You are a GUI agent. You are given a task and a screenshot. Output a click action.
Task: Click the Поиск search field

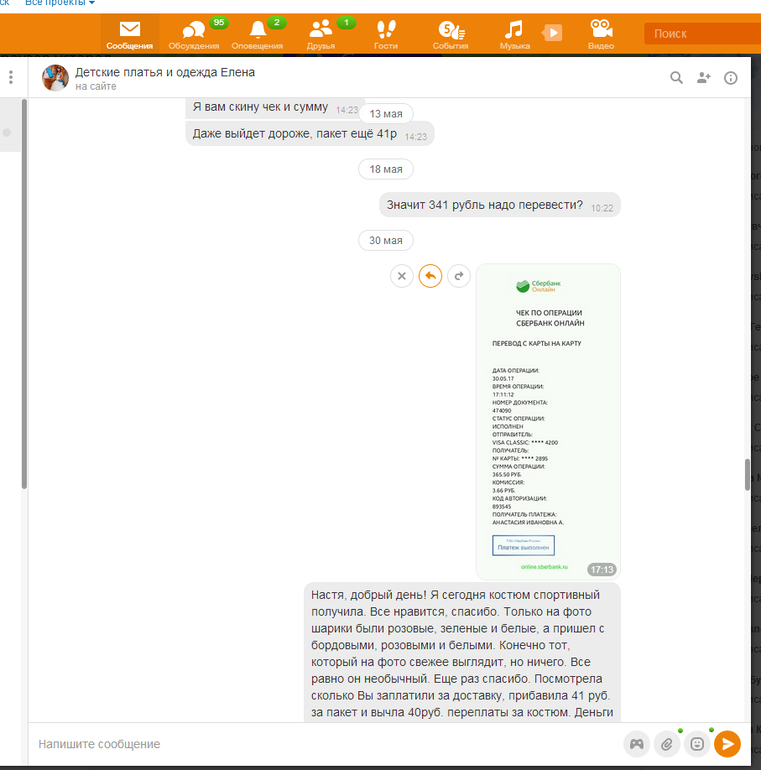(x=700, y=34)
